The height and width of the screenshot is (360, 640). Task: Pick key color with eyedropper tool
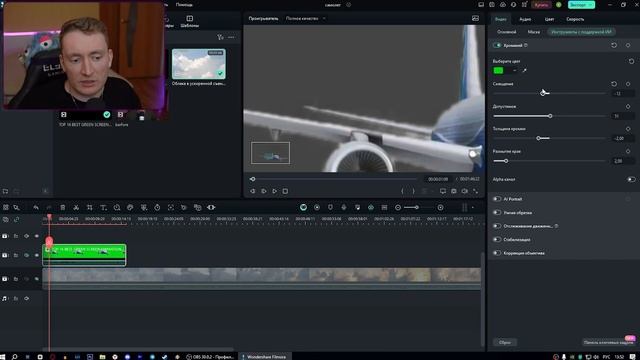coord(524,71)
